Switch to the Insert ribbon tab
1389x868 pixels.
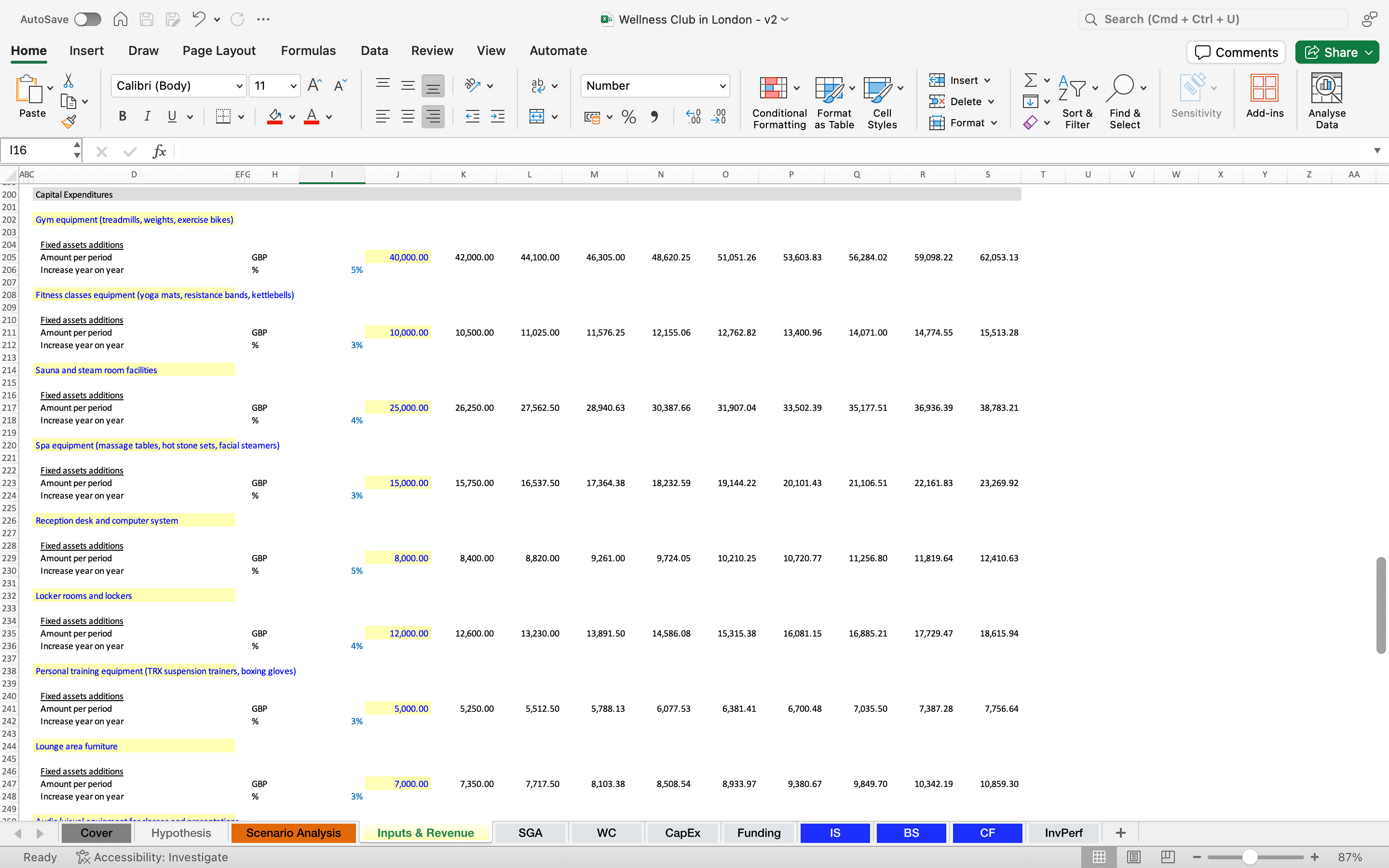click(87, 51)
